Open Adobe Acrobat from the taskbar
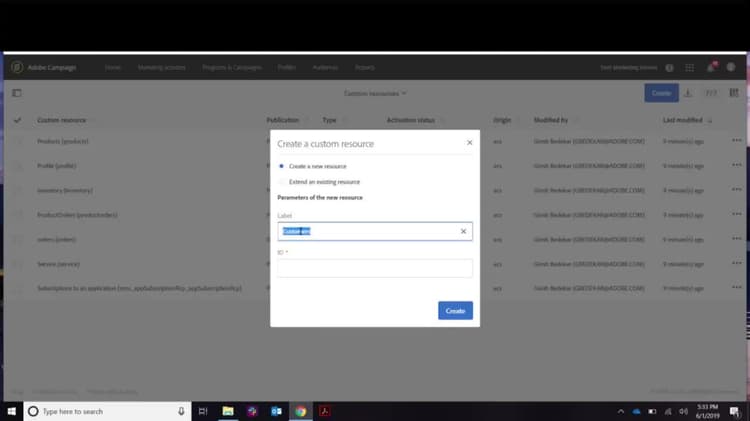Image resolution: width=750 pixels, height=421 pixels. [325, 411]
